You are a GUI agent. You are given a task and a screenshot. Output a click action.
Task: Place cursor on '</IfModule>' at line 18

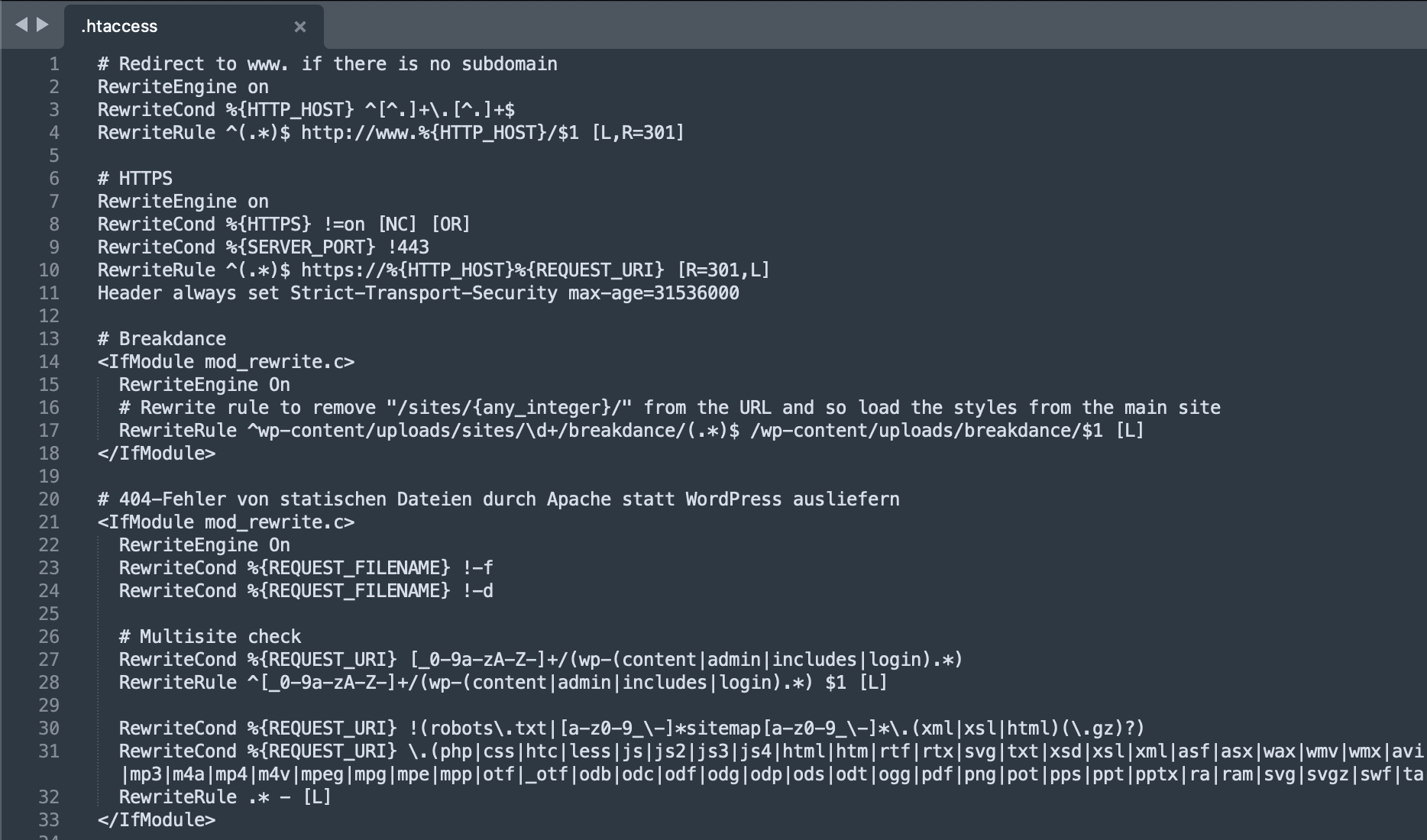157,454
